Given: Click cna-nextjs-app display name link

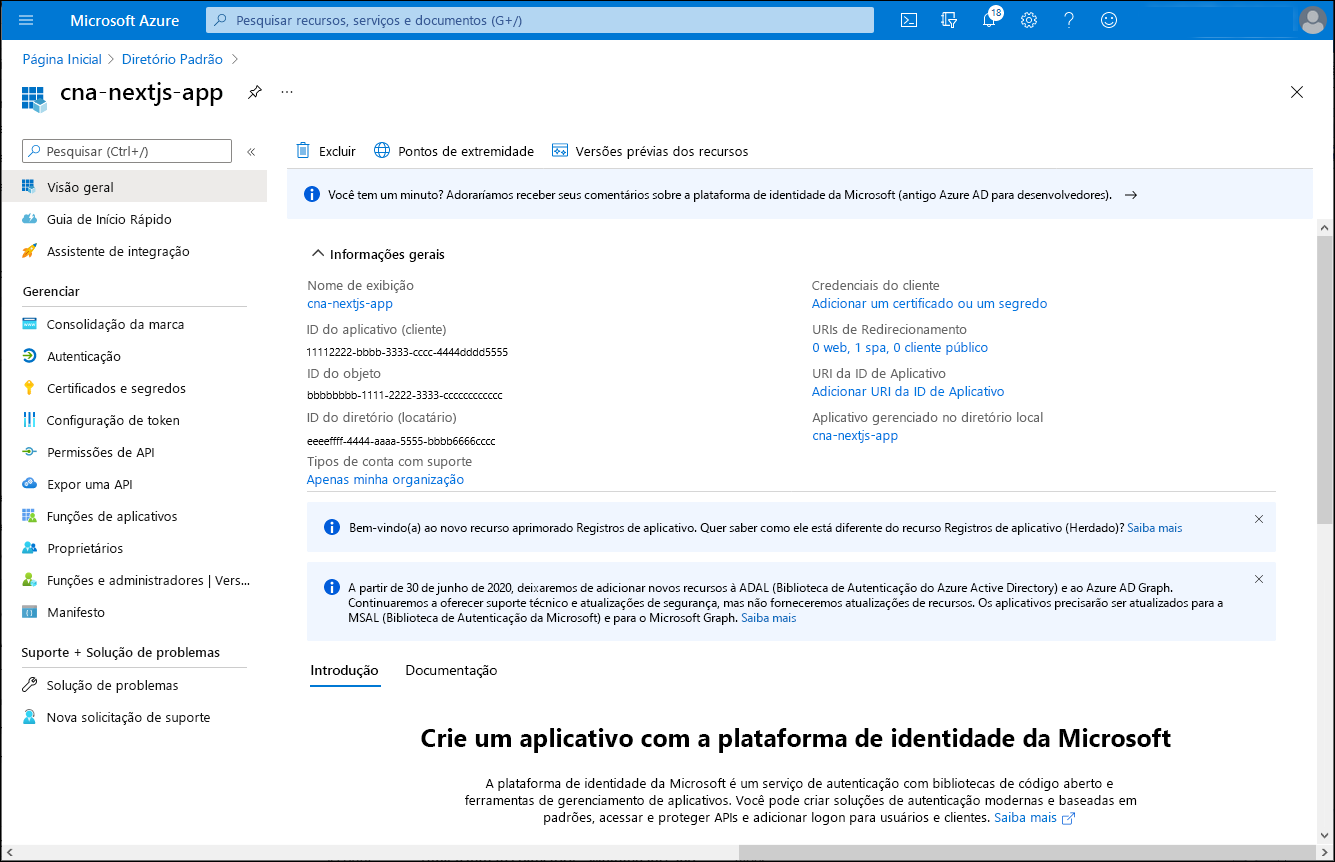Looking at the screenshot, I should (350, 303).
